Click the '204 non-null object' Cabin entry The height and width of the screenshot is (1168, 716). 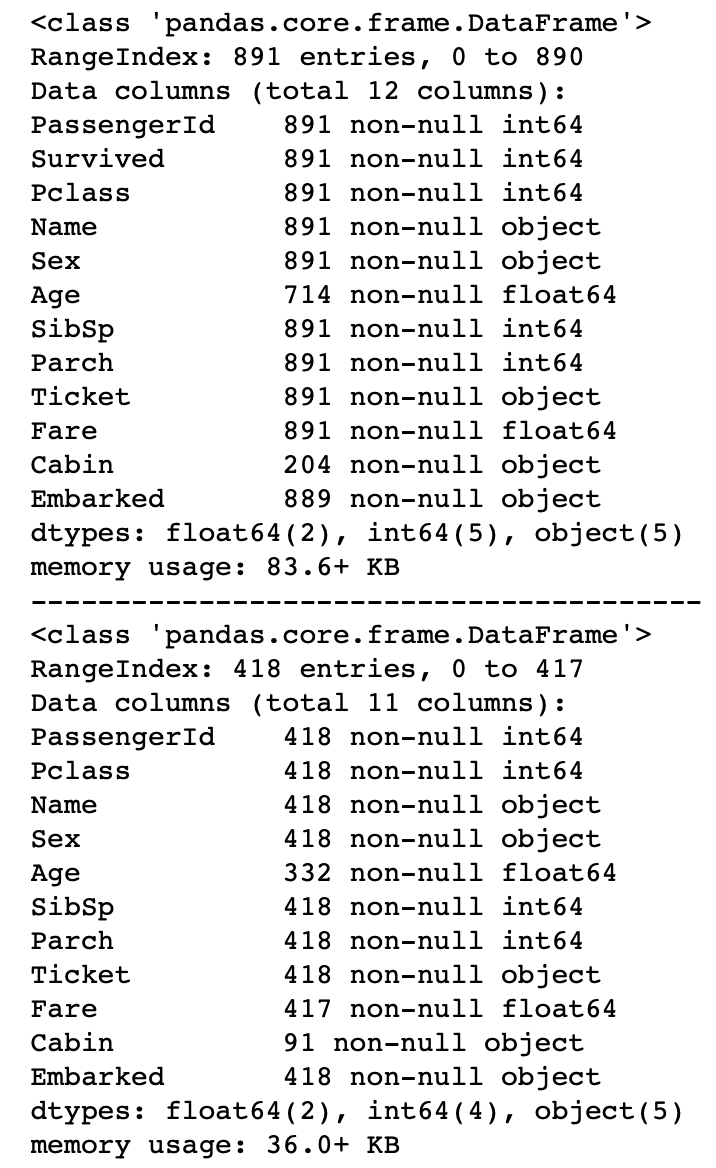[x=441, y=465]
